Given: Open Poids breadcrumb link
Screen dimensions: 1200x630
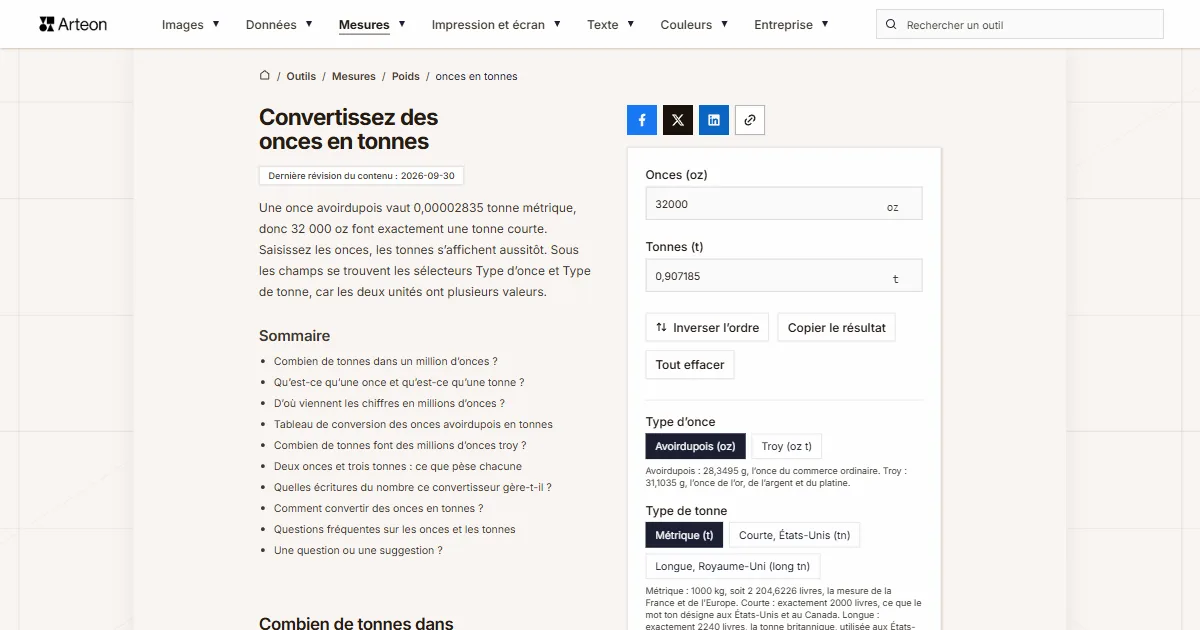Looking at the screenshot, I should point(406,76).
